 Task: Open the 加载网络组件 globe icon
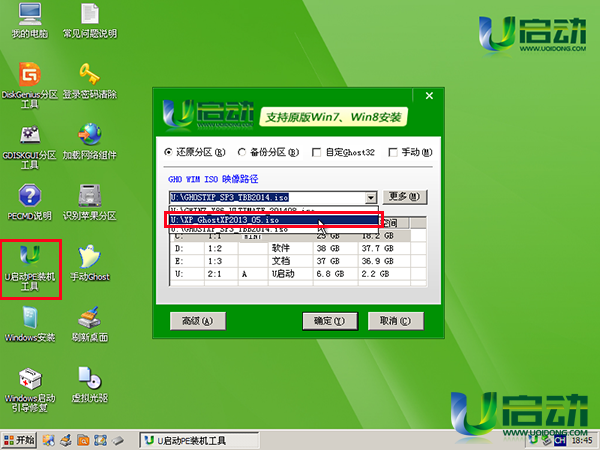pos(90,142)
